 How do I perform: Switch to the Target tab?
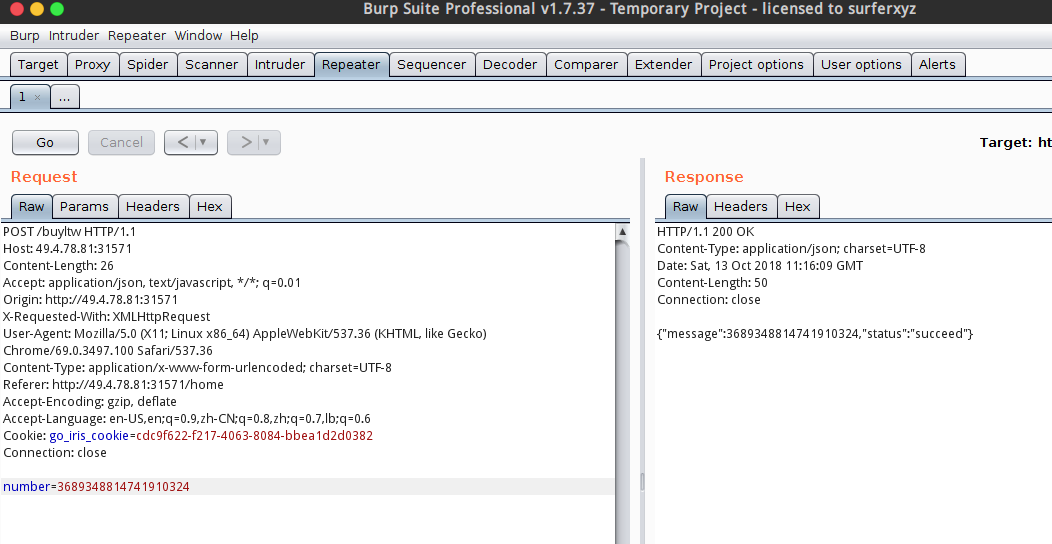(38, 64)
